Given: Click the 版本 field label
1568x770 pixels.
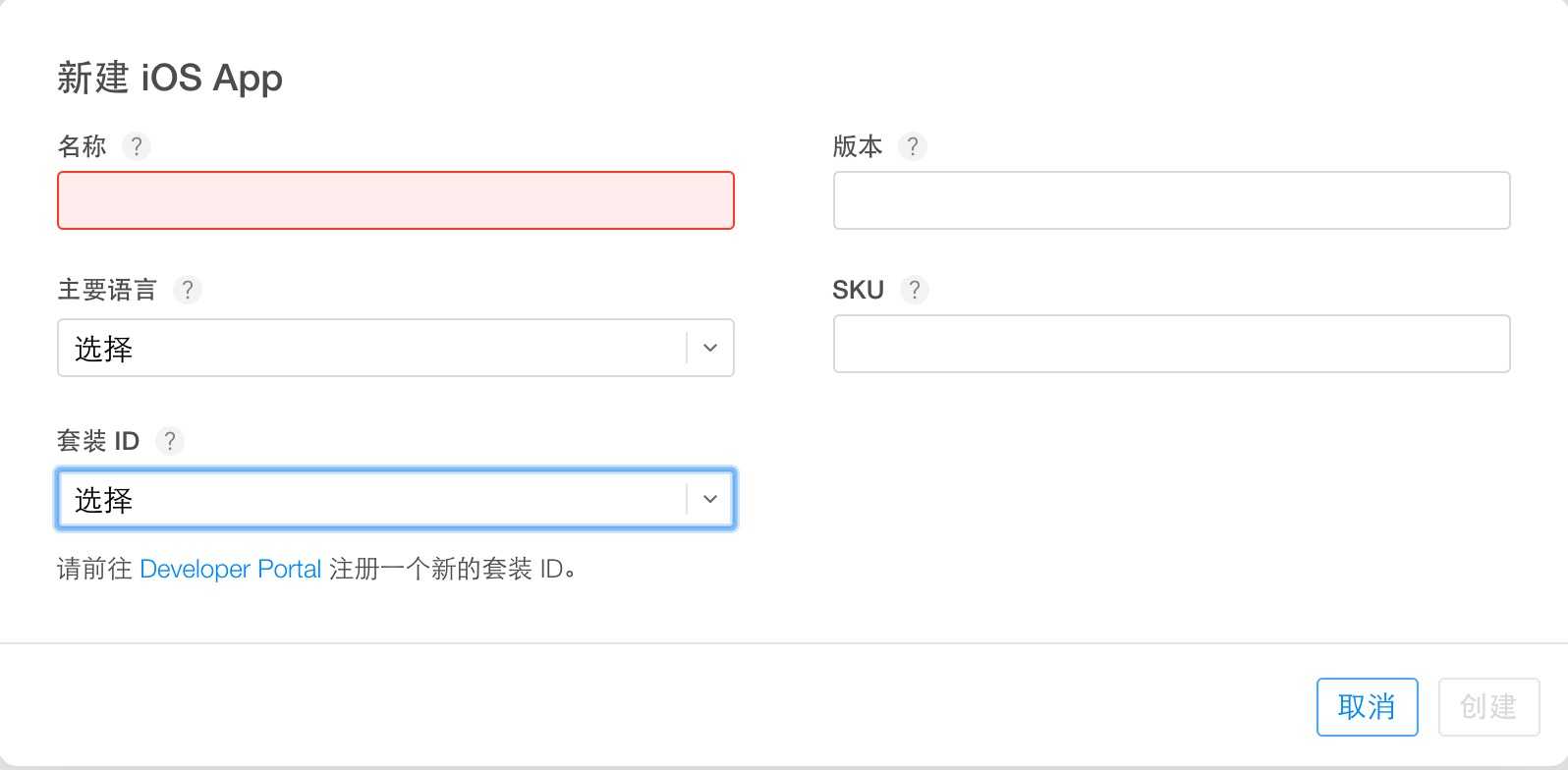Looking at the screenshot, I should 858,146.
